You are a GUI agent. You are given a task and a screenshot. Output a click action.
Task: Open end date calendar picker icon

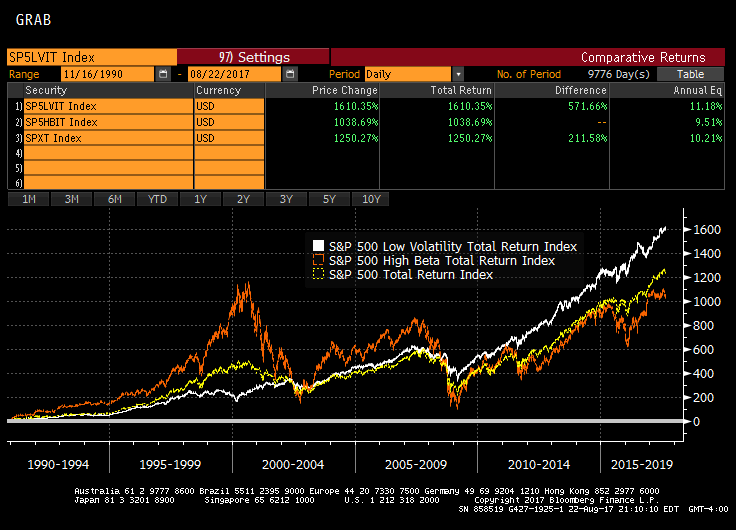tap(291, 74)
